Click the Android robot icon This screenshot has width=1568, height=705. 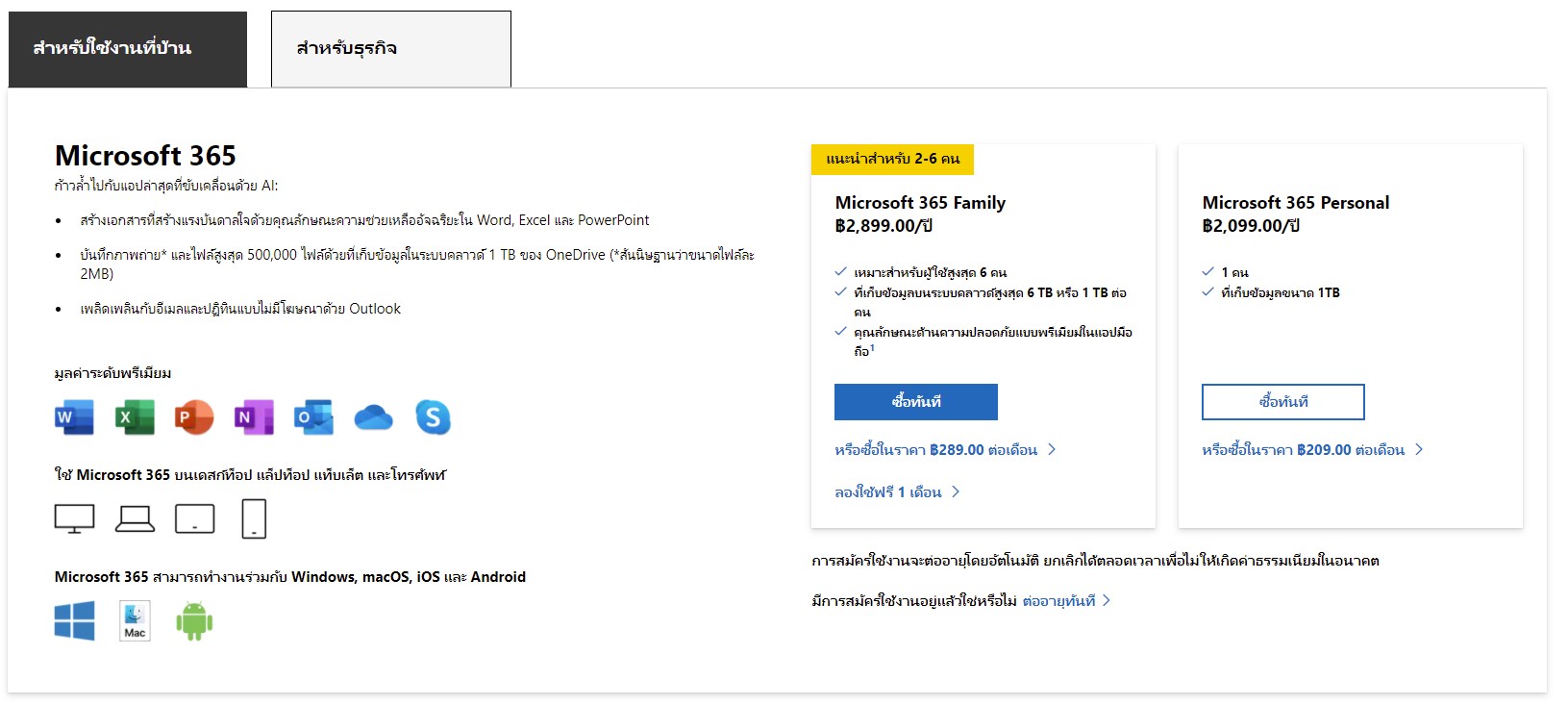click(194, 620)
